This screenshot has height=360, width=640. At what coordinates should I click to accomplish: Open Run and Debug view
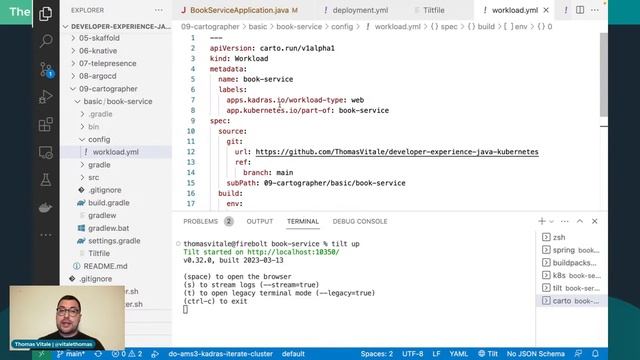tap(46, 97)
